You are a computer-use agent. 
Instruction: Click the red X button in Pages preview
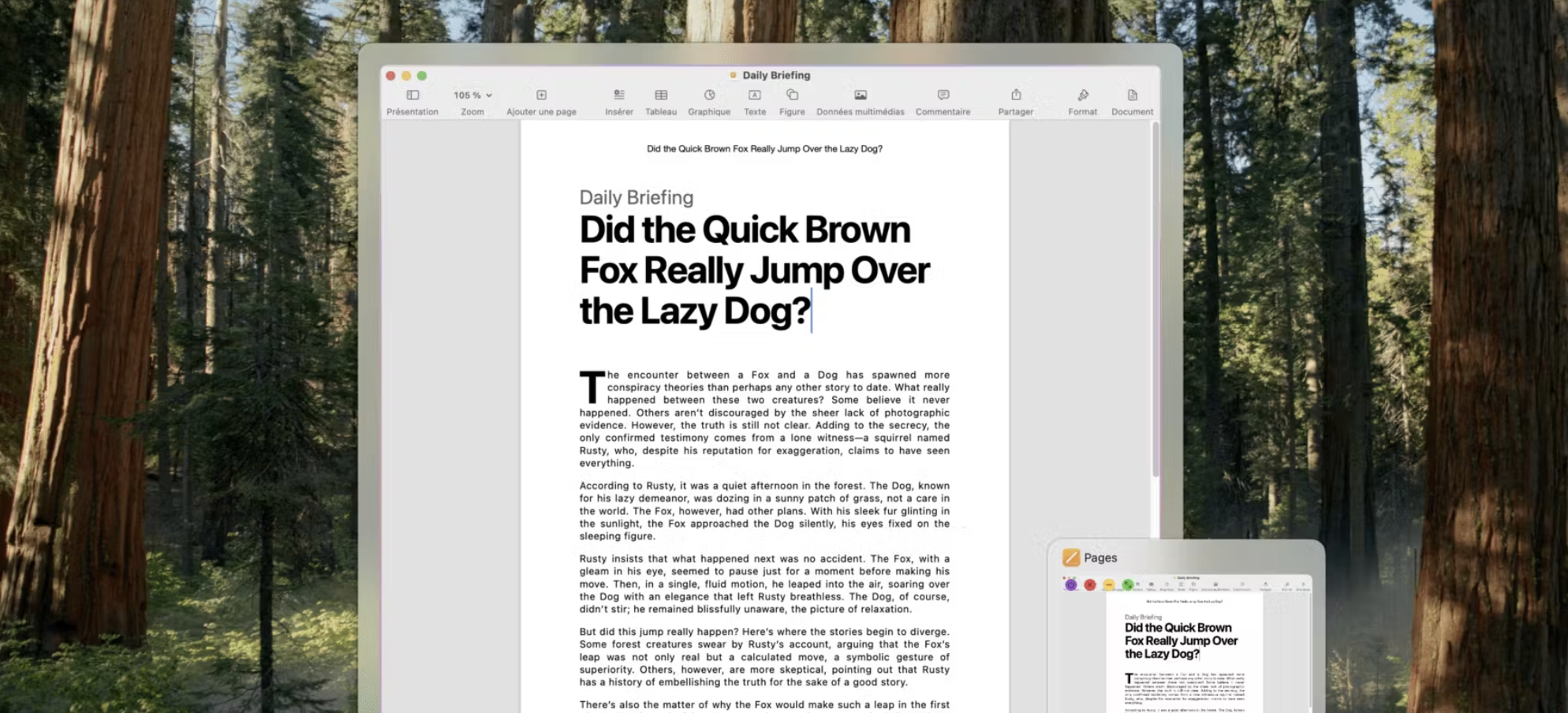click(x=1090, y=584)
